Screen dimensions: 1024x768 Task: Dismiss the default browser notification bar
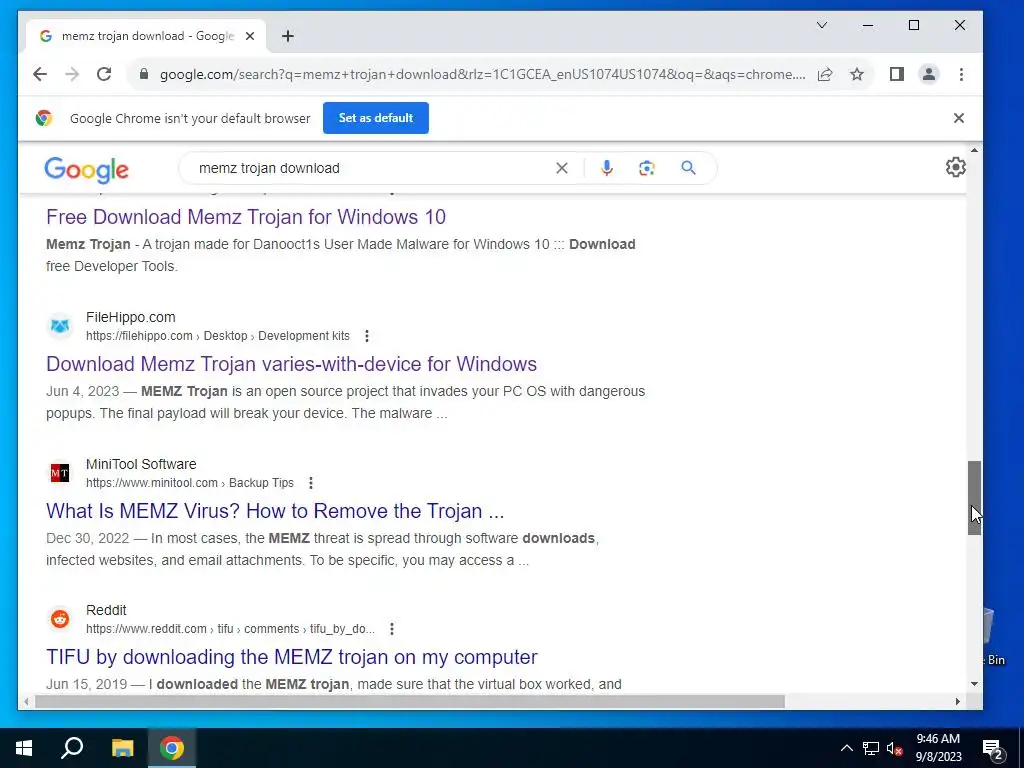pos(959,118)
